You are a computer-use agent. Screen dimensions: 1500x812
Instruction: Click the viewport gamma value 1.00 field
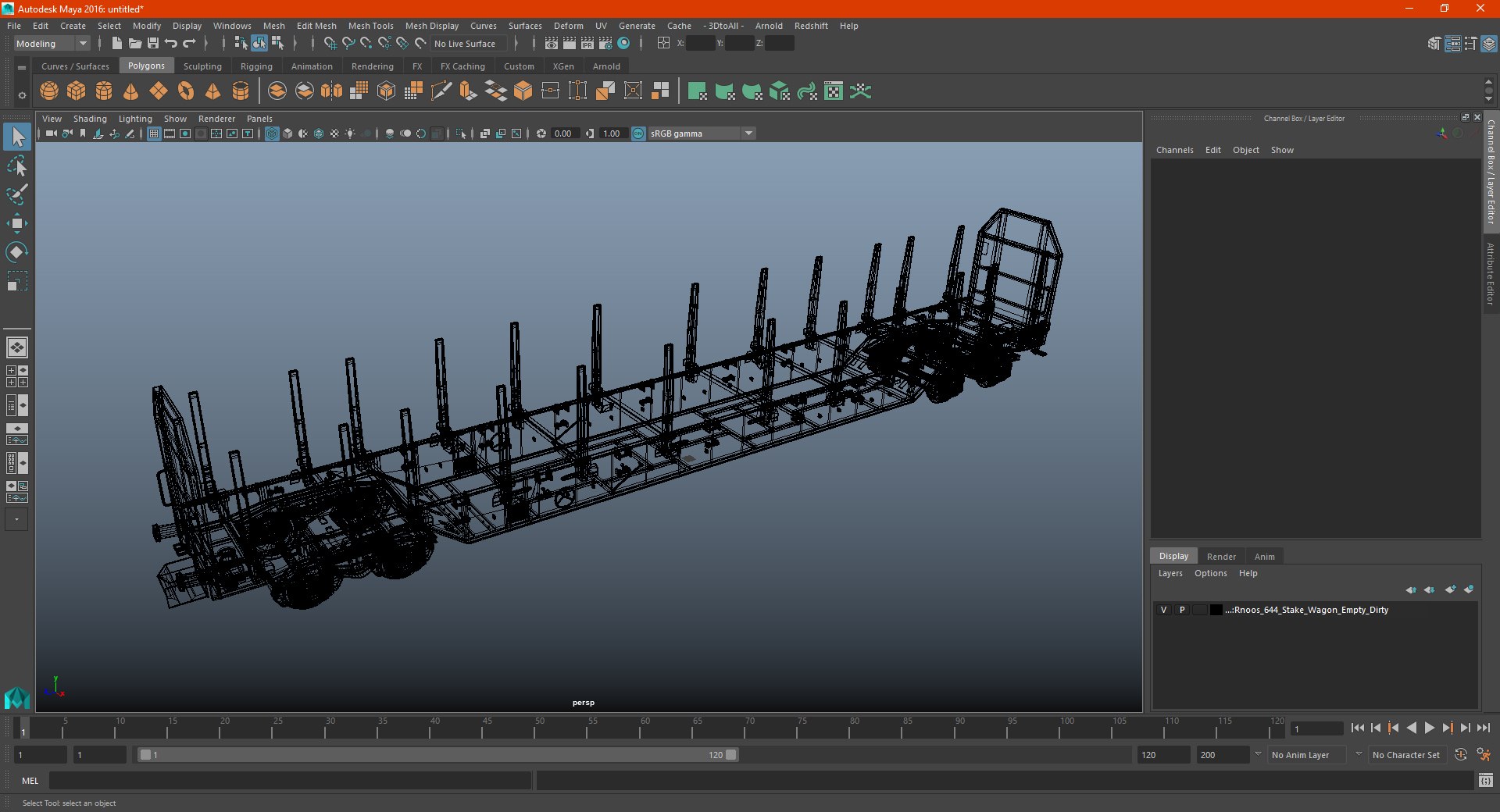point(612,134)
